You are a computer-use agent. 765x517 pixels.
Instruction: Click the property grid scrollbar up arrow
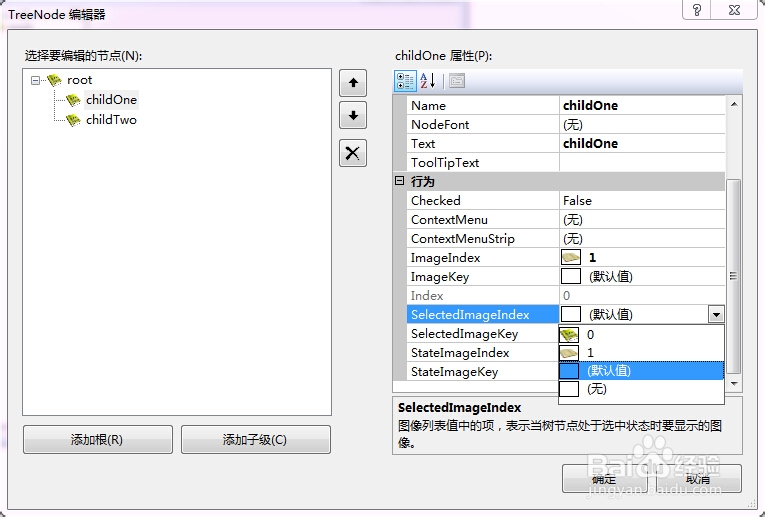point(734,104)
